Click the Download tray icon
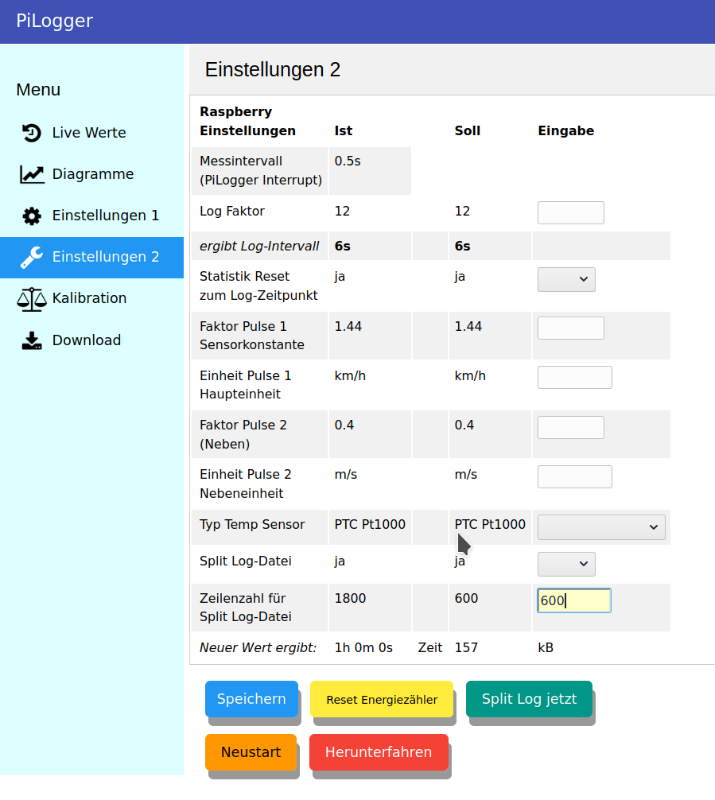The width and height of the screenshot is (715, 800). click(x=32, y=340)
